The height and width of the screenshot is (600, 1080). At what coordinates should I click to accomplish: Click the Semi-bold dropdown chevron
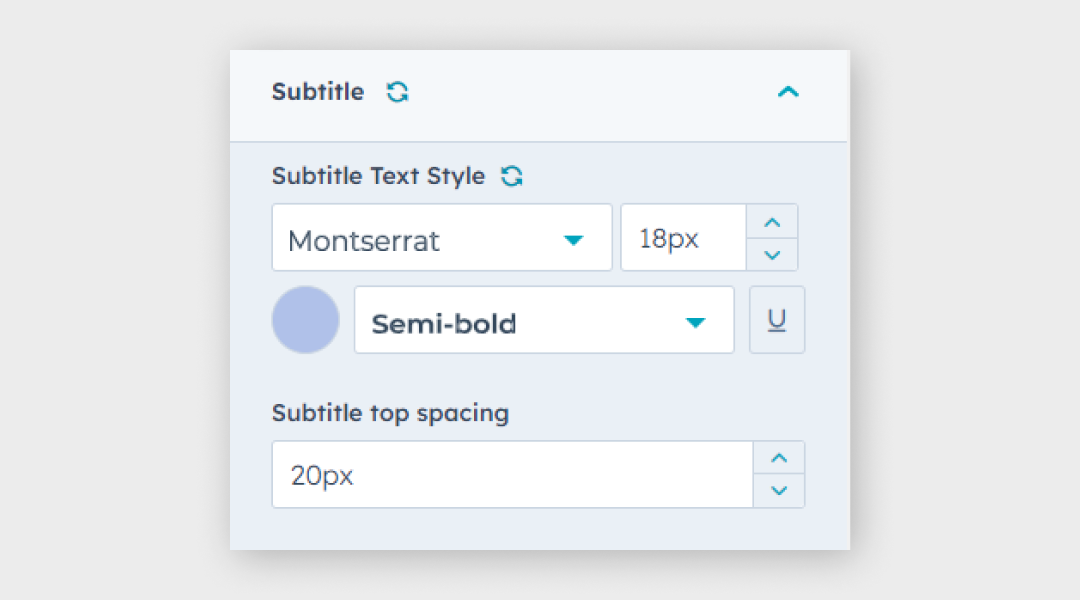click(x=695, y=322)
